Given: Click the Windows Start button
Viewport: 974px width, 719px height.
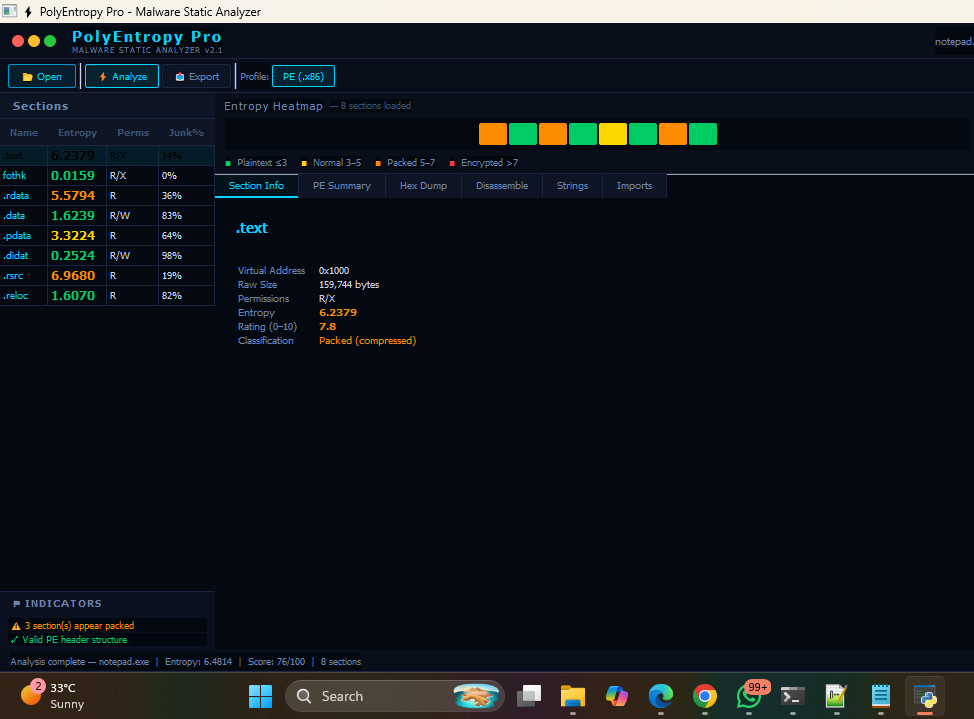Looking at the screenshot, I should [x=260, y=696].
